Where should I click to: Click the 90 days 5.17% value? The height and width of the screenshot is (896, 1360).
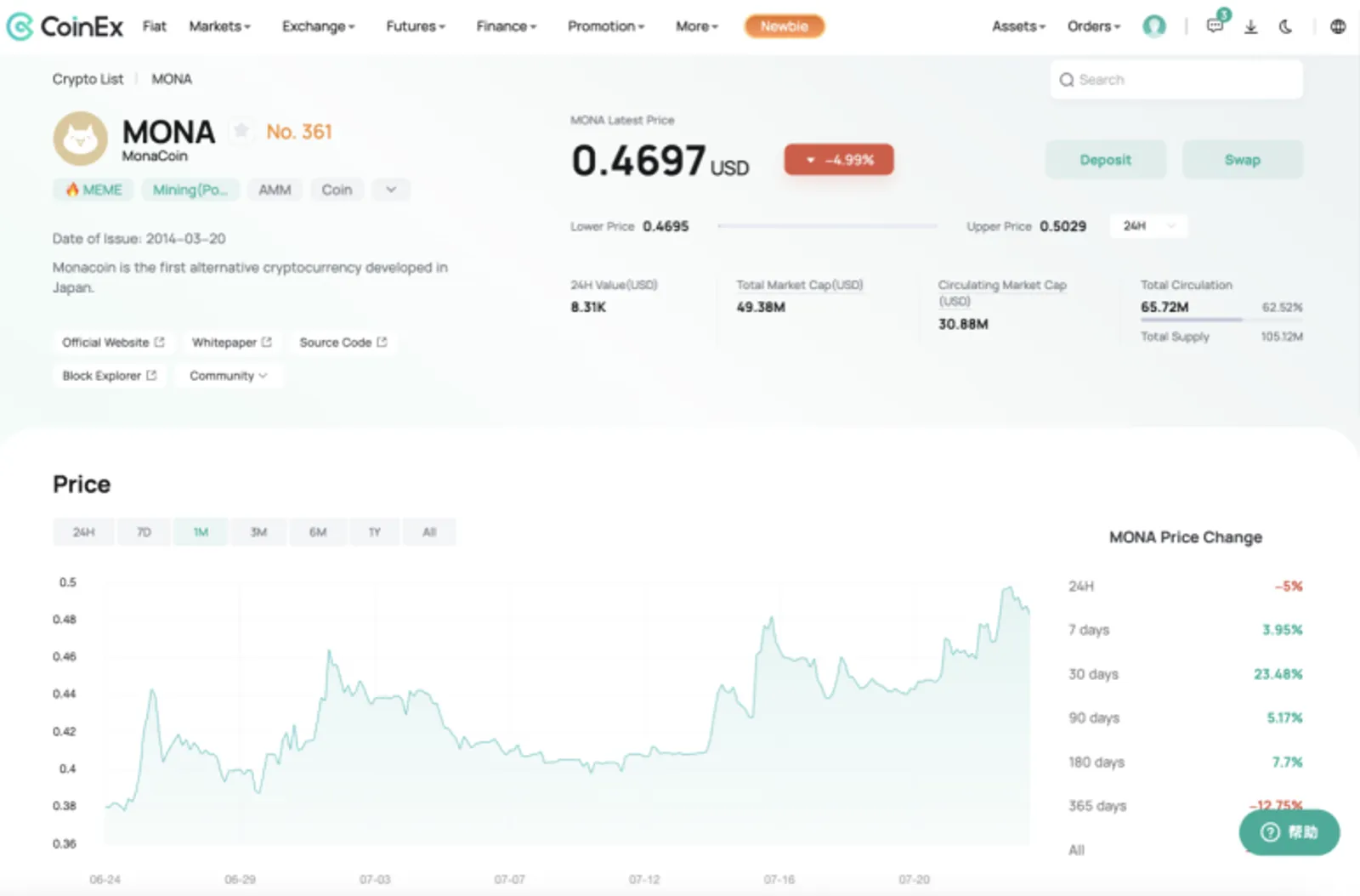pyautogui.click(x=1284, y=718)
